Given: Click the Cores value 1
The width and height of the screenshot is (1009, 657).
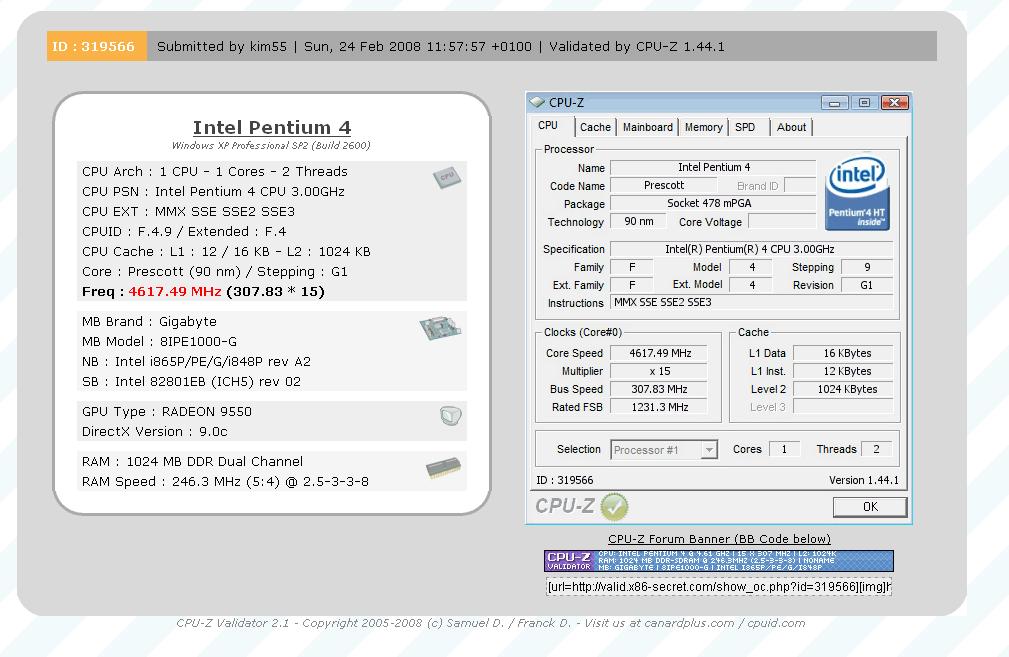Looking at the screenshot, I should click(x=784, y=449).
